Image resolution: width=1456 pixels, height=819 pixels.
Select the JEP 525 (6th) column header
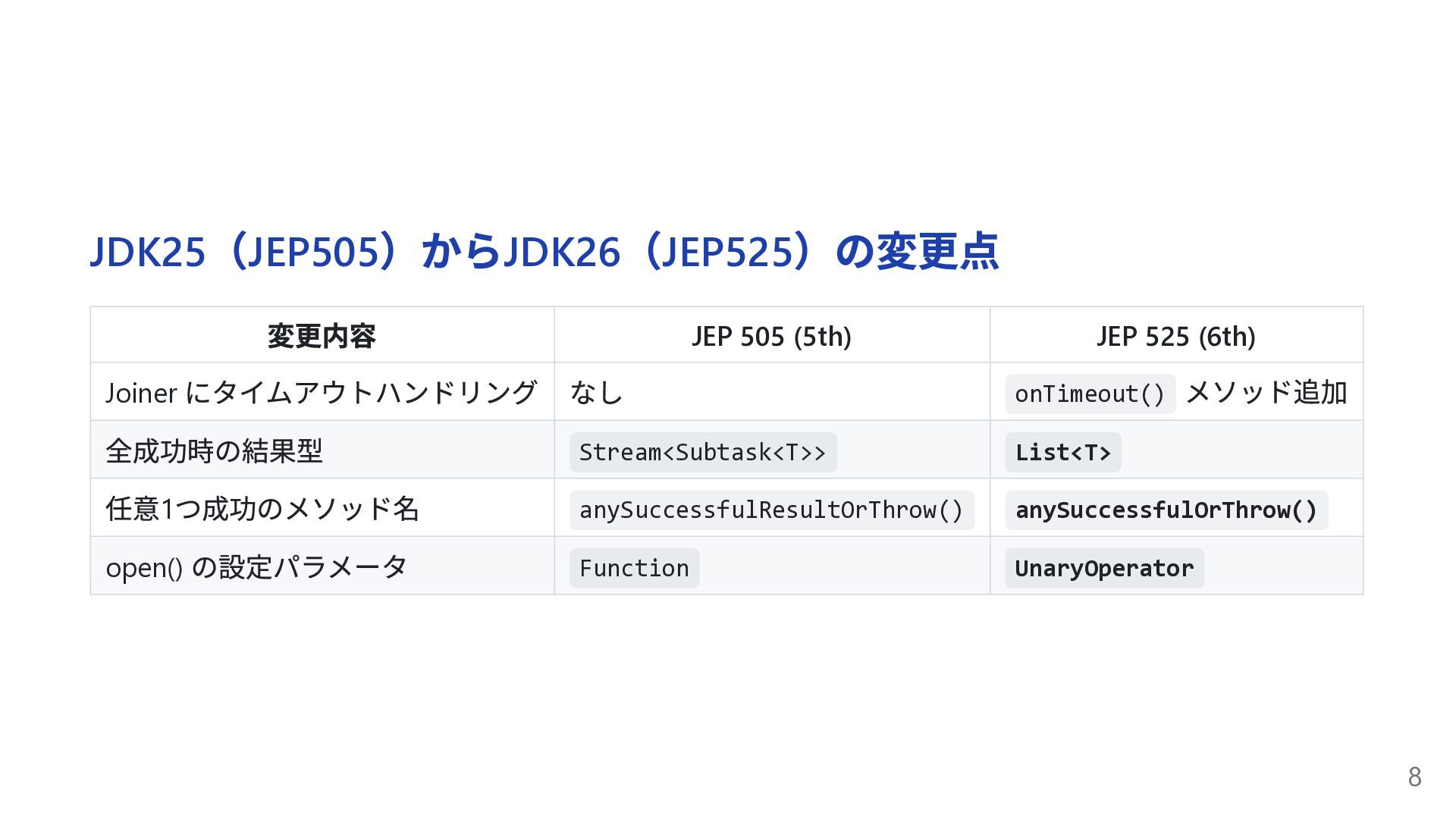pyautogui.click(x=1175, y=336)
